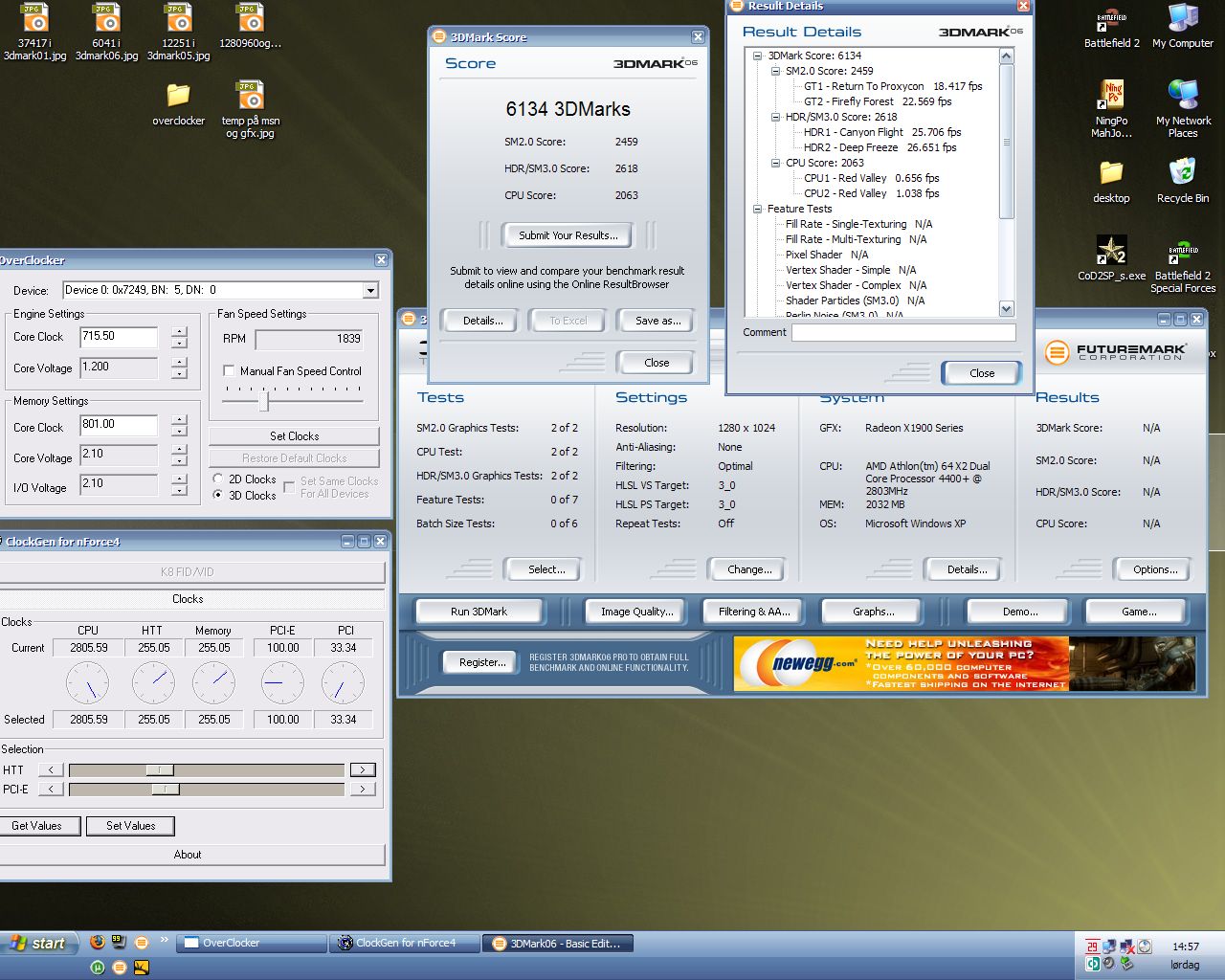Select the 3D Clocks radio button

pyautogui.click(x=218, y=495)
